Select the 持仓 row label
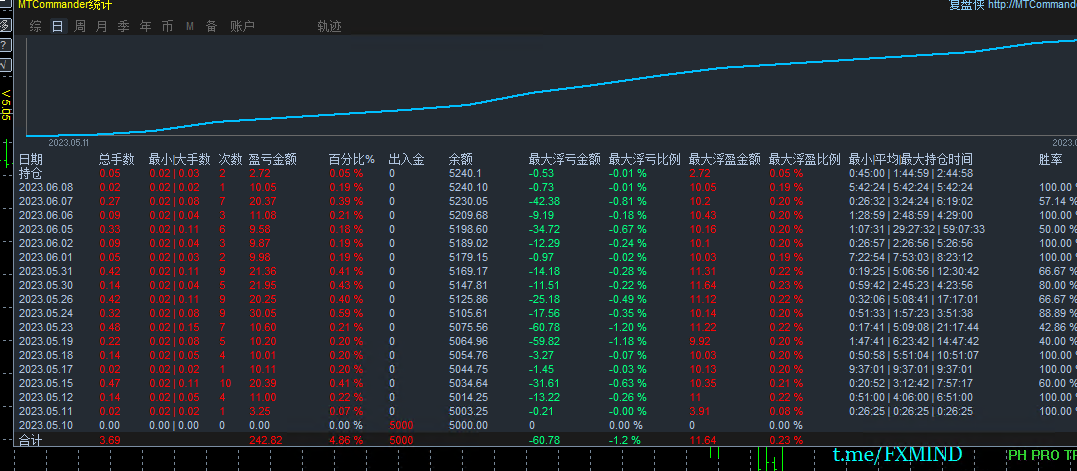The image size is (1077, 471). click(30, 173)
